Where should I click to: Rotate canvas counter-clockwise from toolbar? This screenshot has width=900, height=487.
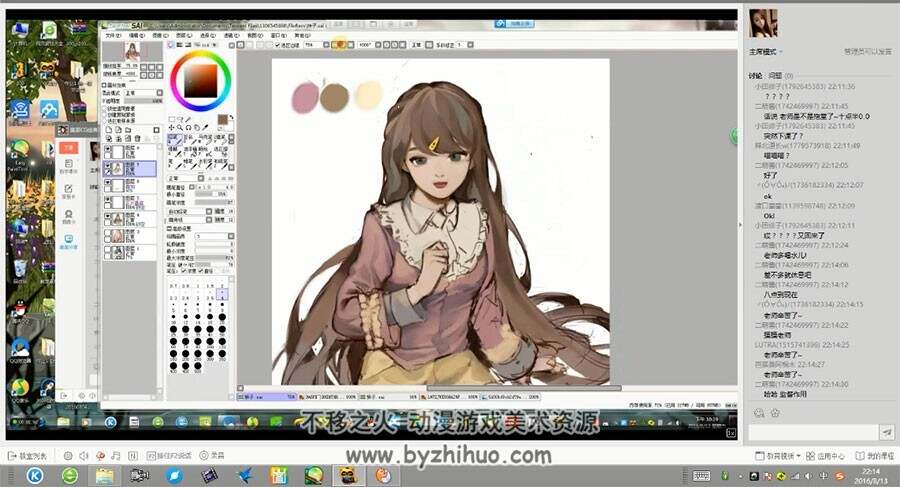click(386, 45)
